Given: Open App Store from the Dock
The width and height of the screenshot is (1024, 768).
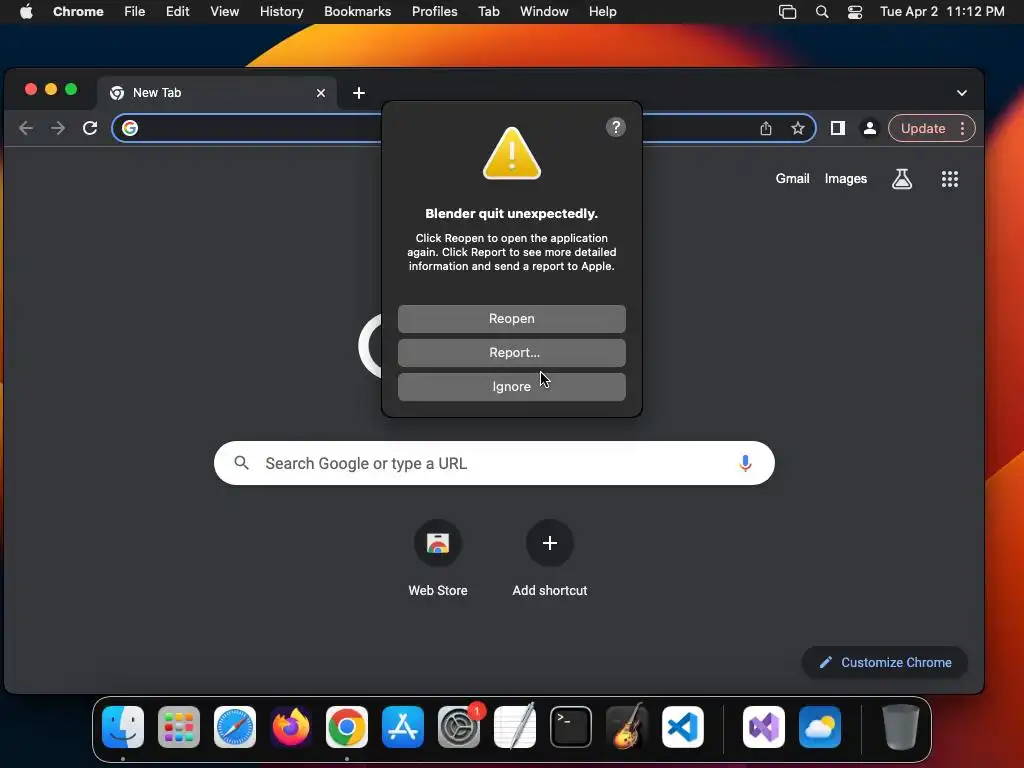Looking at the screenshot, I should pos(402,727).
